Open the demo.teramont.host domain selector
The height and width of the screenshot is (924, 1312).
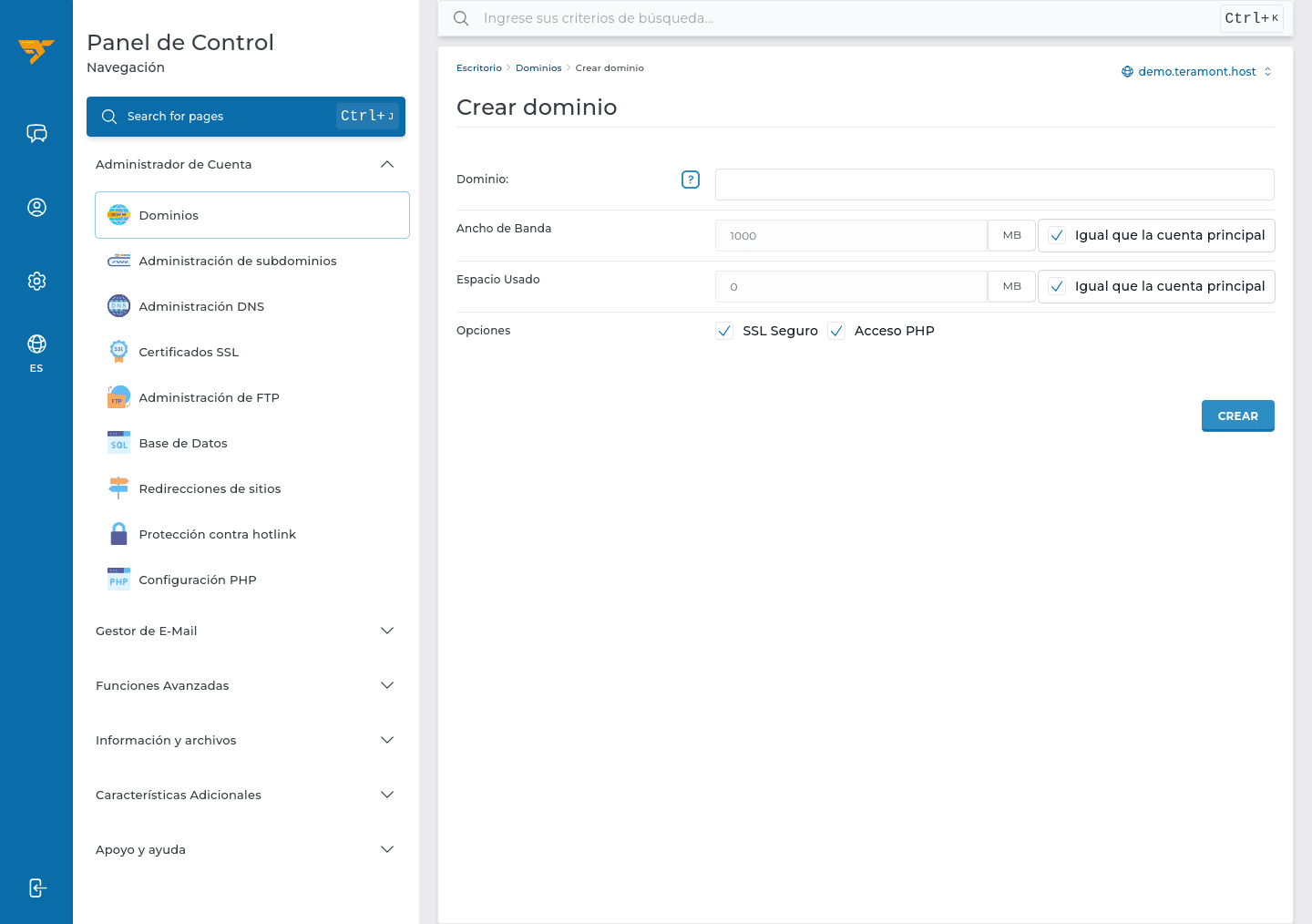(x=1196, y=71)
